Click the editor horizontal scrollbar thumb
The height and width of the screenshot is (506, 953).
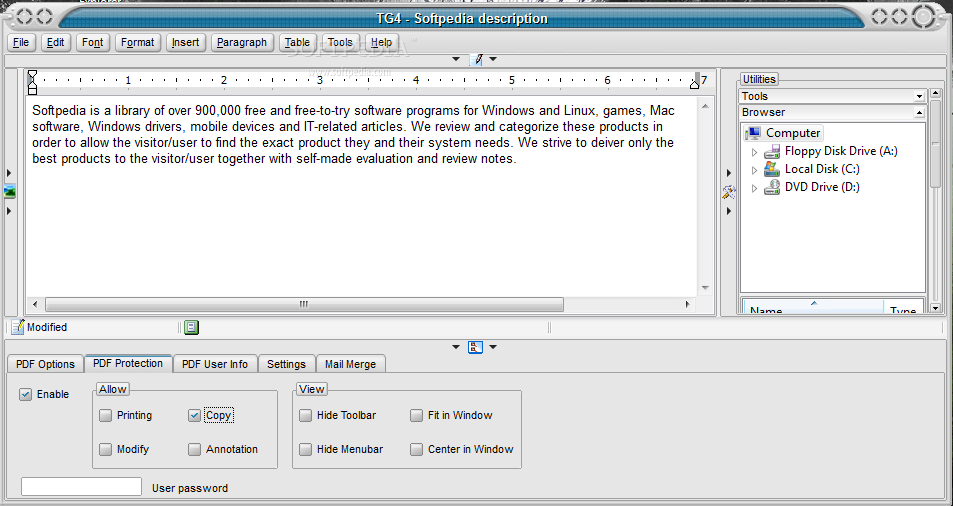pos(304,304)
